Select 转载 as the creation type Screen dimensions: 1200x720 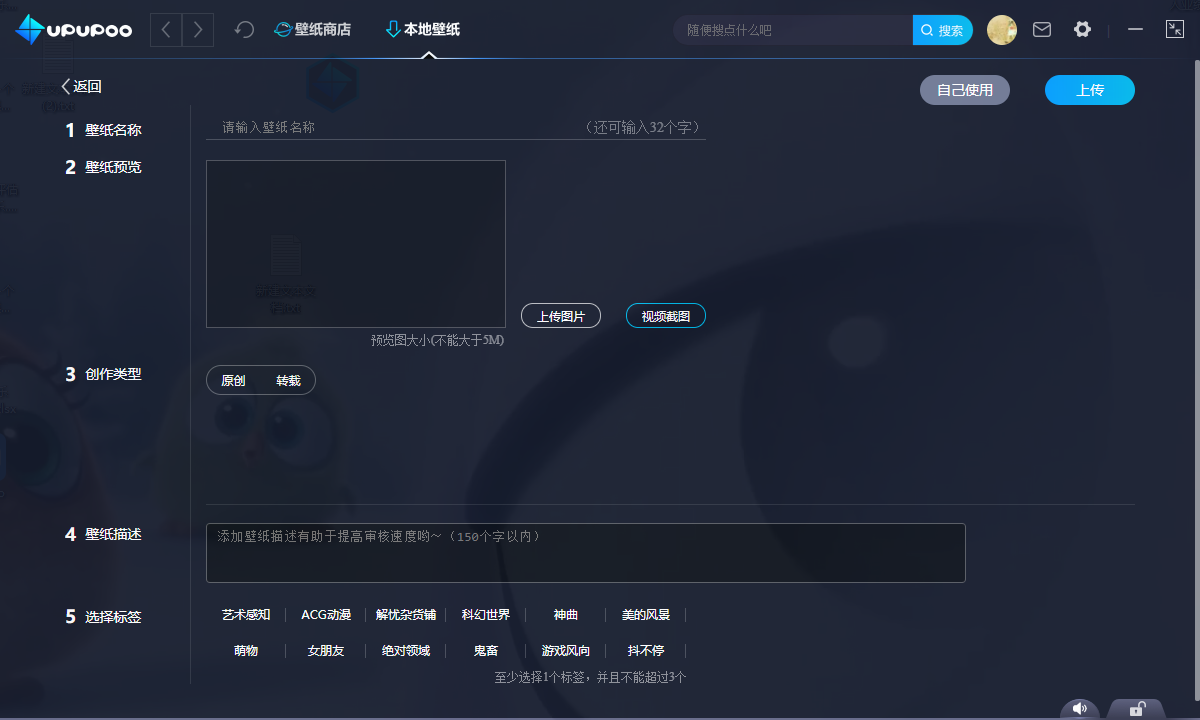click(x=288, y=381)
